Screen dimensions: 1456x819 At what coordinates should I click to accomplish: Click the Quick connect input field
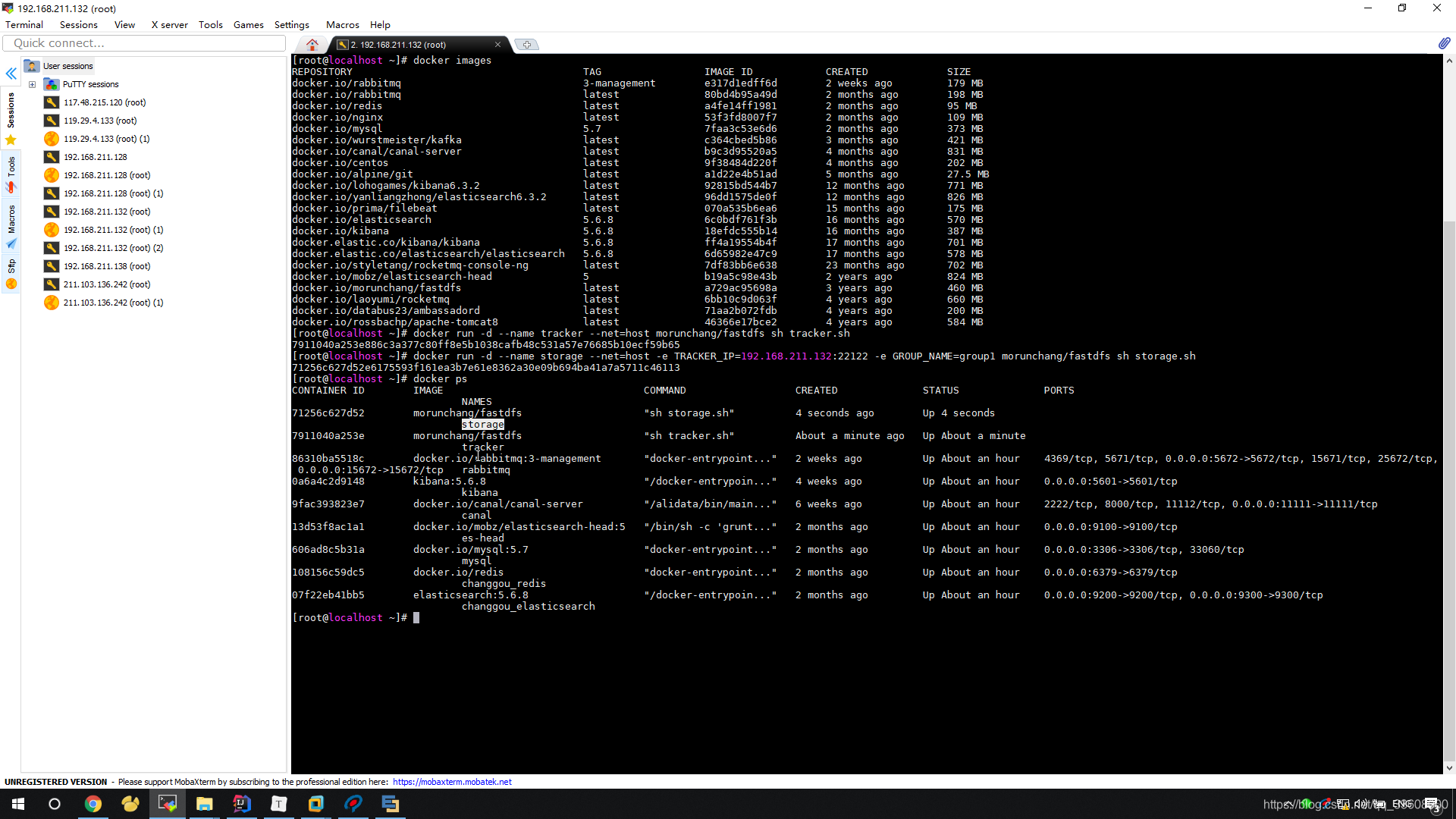tap(144, 43)
